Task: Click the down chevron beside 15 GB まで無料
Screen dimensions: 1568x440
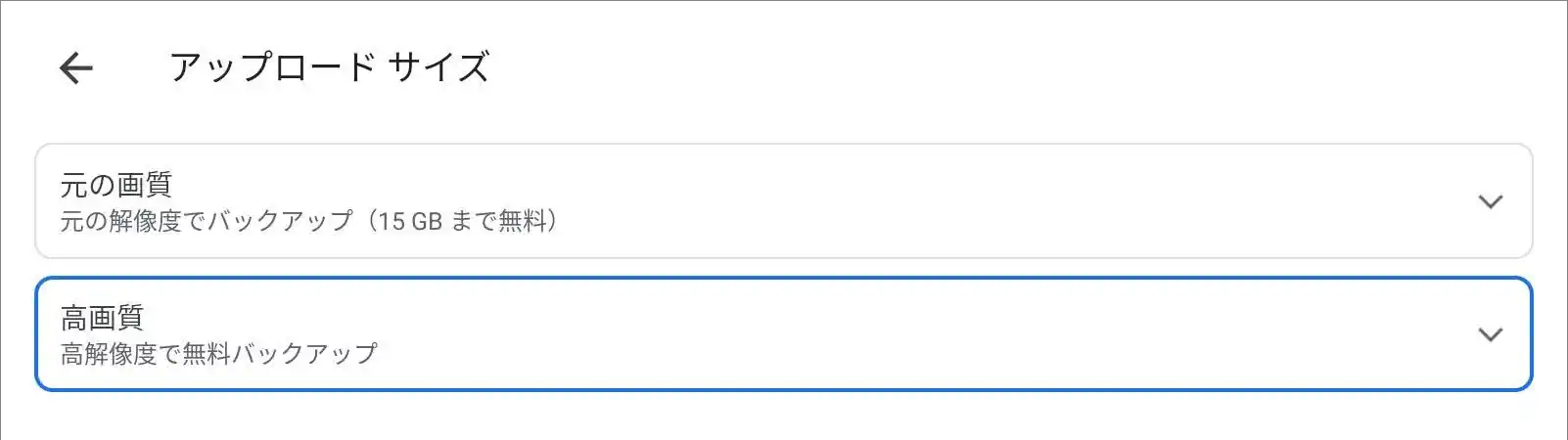Action: pos(1490,201)
